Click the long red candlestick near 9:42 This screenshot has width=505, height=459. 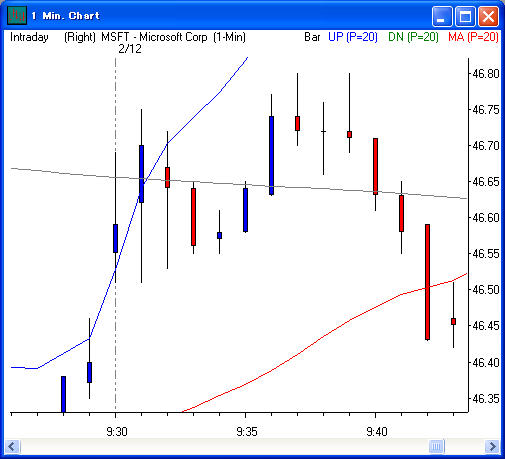pos(427,282)
